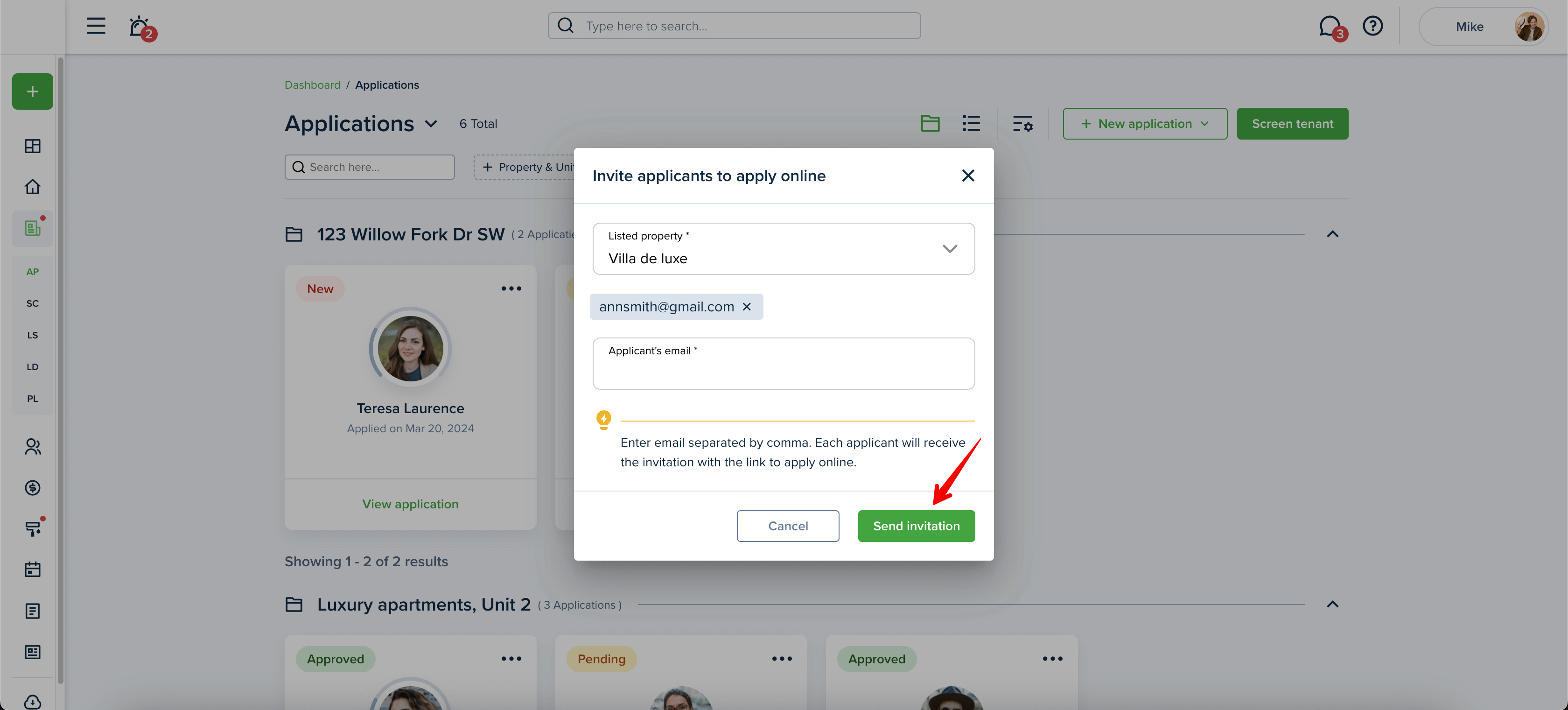Open the filter settings icon

pos(1022,124)
